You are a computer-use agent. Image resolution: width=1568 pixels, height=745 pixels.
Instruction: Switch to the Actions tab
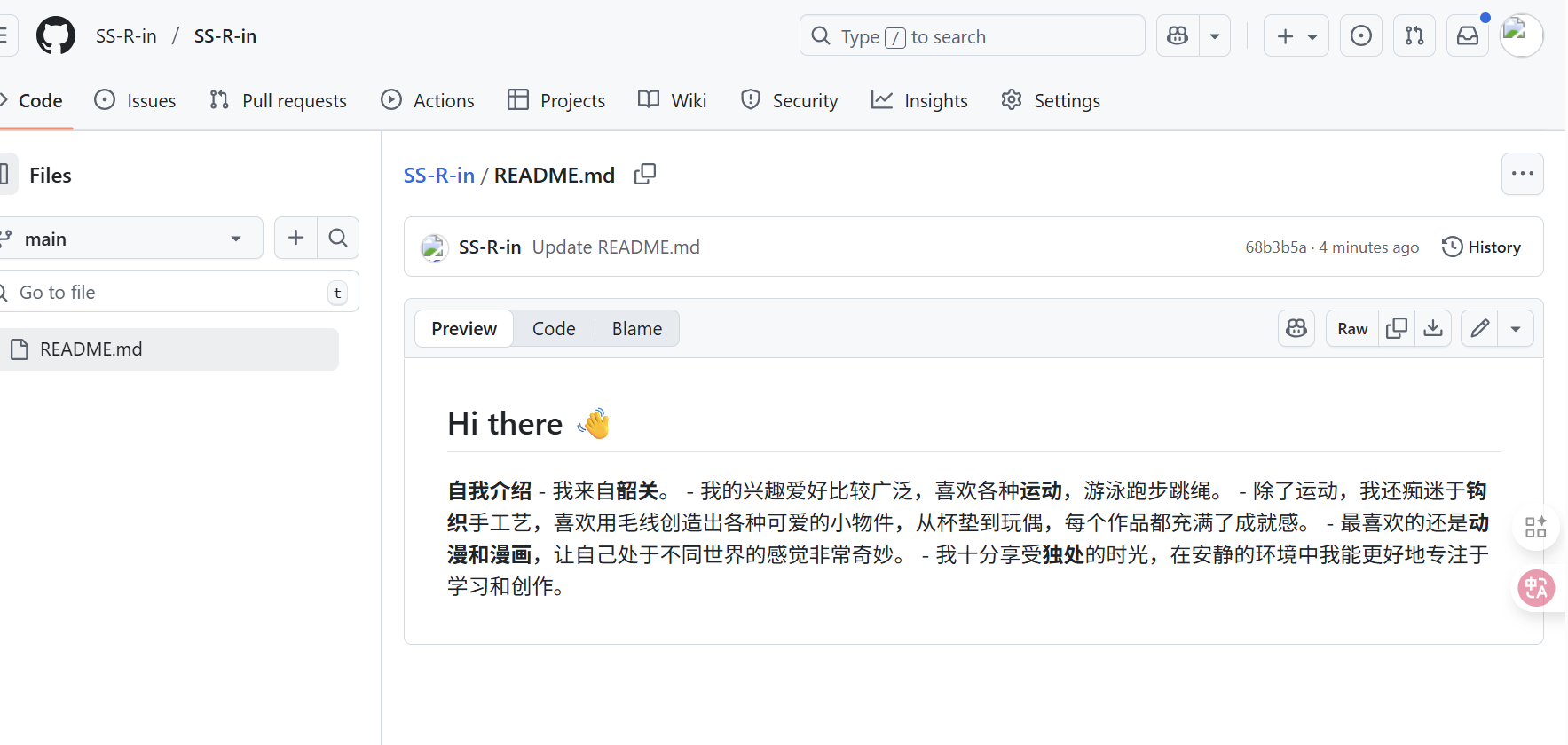tap(428, 101)
